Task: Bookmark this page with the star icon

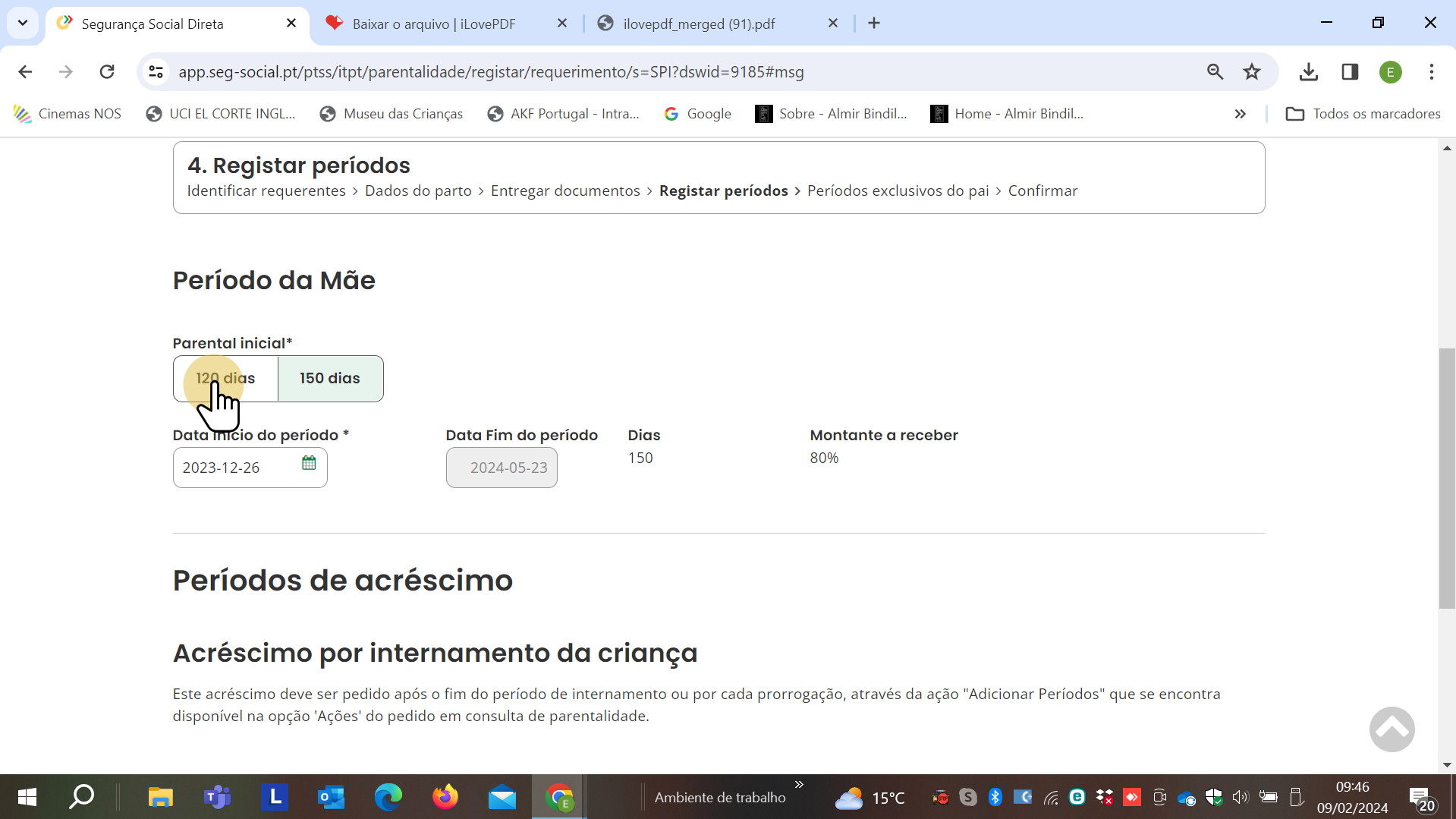Action: pyautogui.click(x=1252, y=72)
